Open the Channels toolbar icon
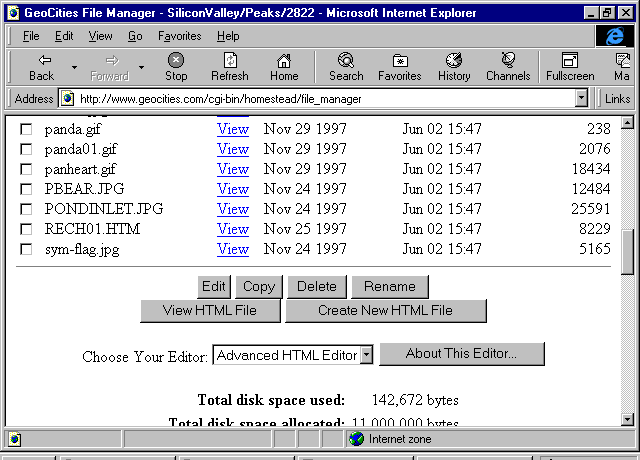Viewport: 640px width, 460px height. point(508,60)
